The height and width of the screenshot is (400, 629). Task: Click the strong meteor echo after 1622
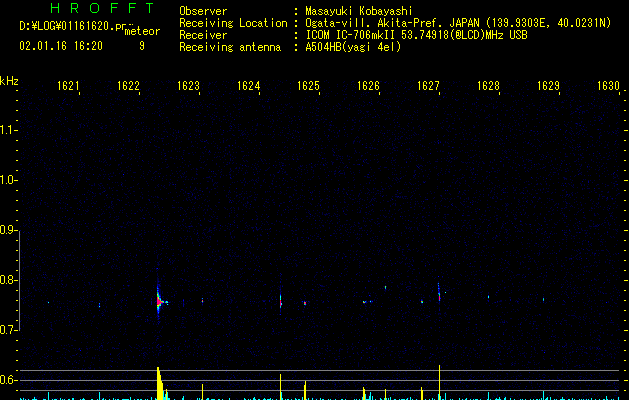159,301
